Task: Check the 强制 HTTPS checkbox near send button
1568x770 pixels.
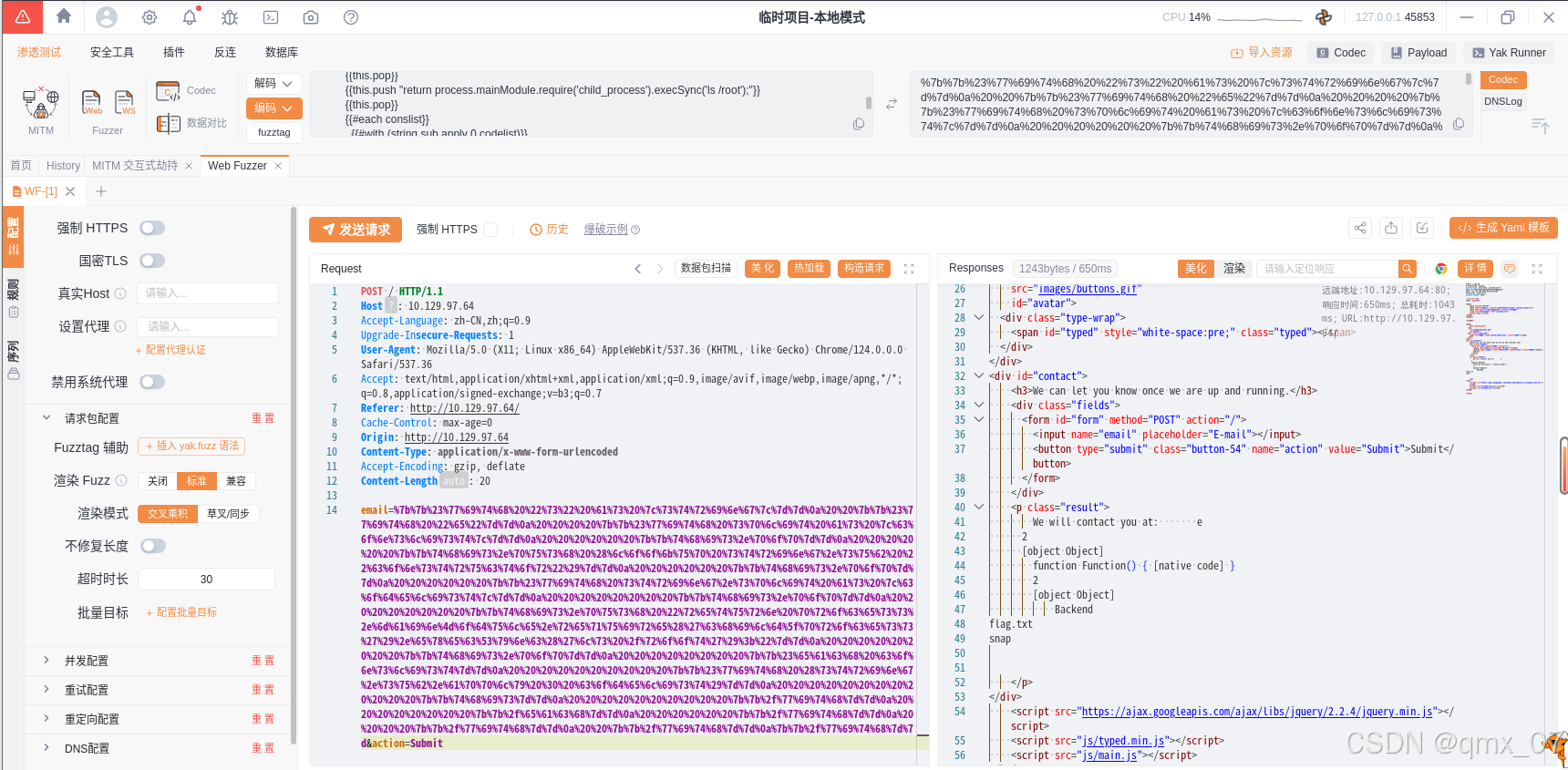Action: [490, 230]
